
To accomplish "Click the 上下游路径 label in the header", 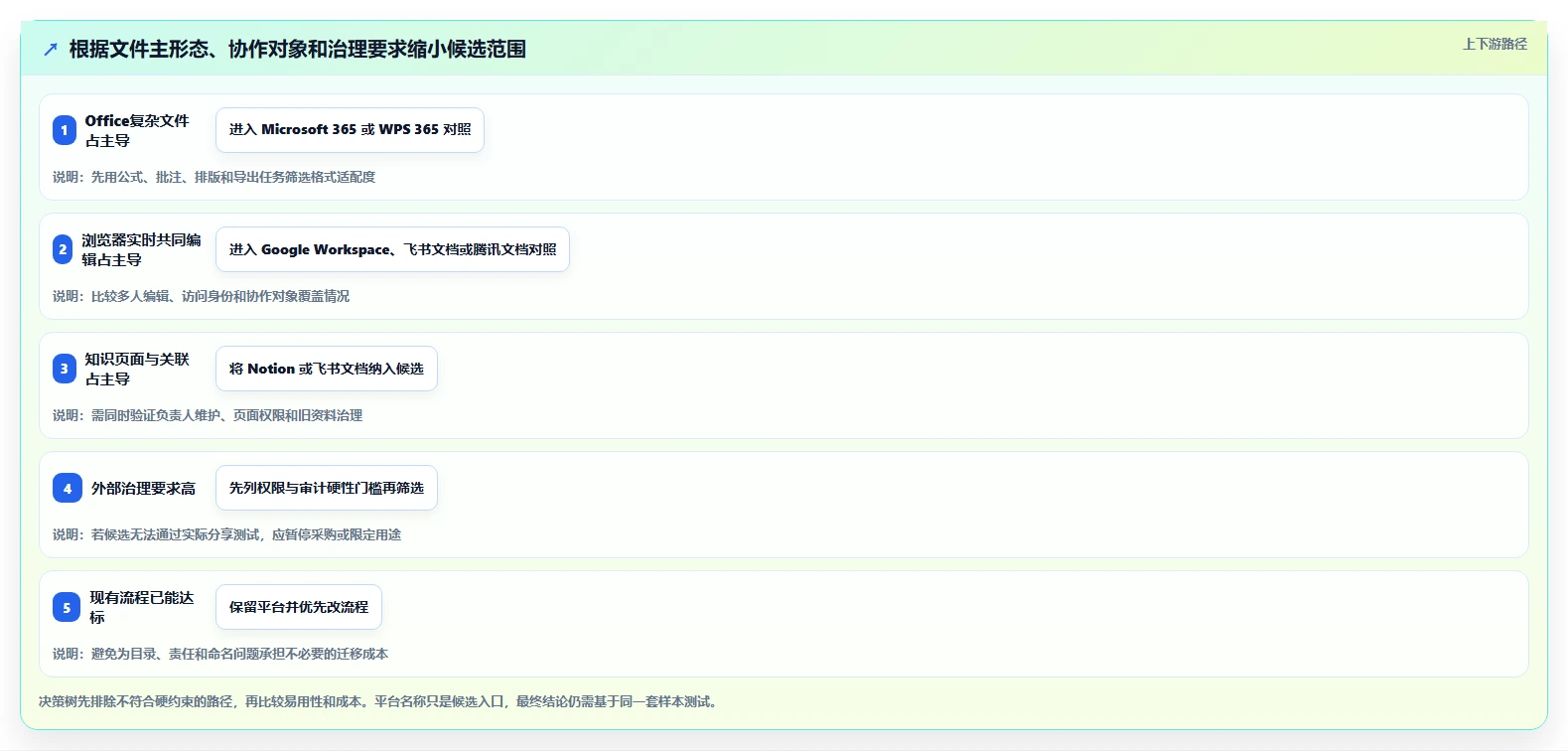I will [1495, 44].
